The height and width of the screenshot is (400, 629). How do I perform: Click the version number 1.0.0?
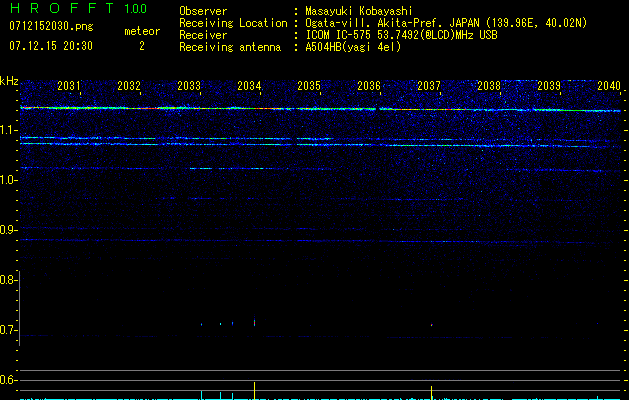[135, 9]
